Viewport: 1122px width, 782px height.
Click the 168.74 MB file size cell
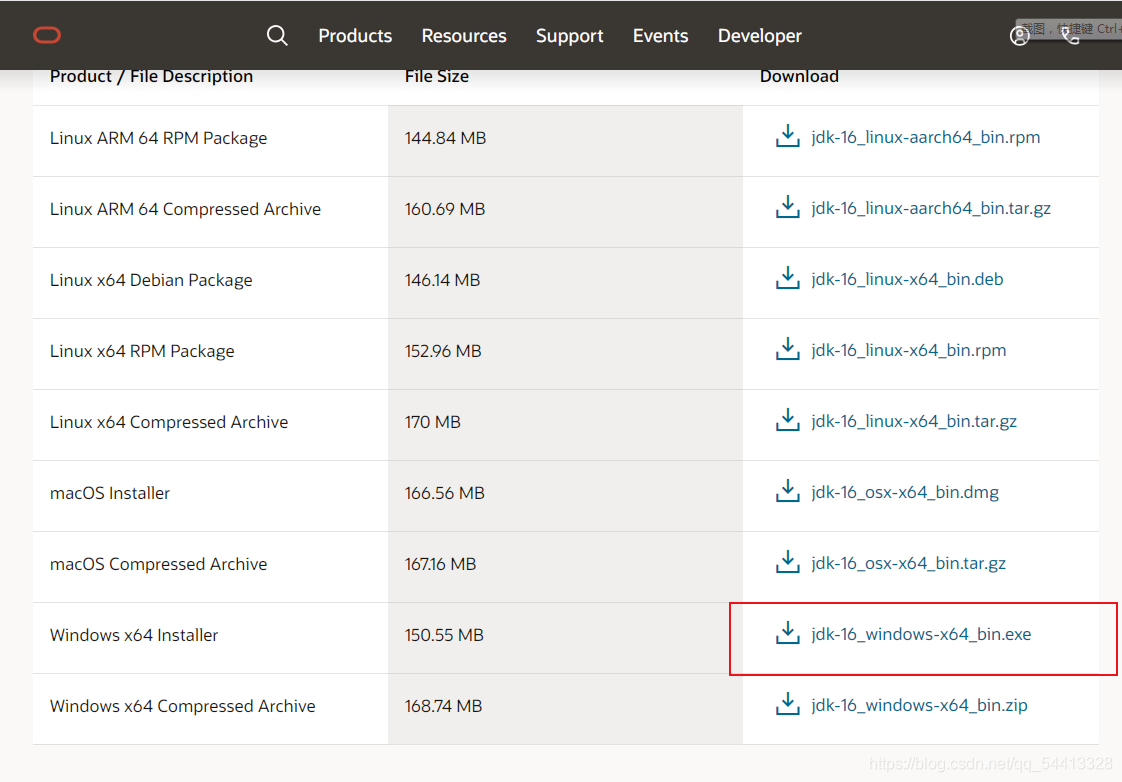pos(565,708)
